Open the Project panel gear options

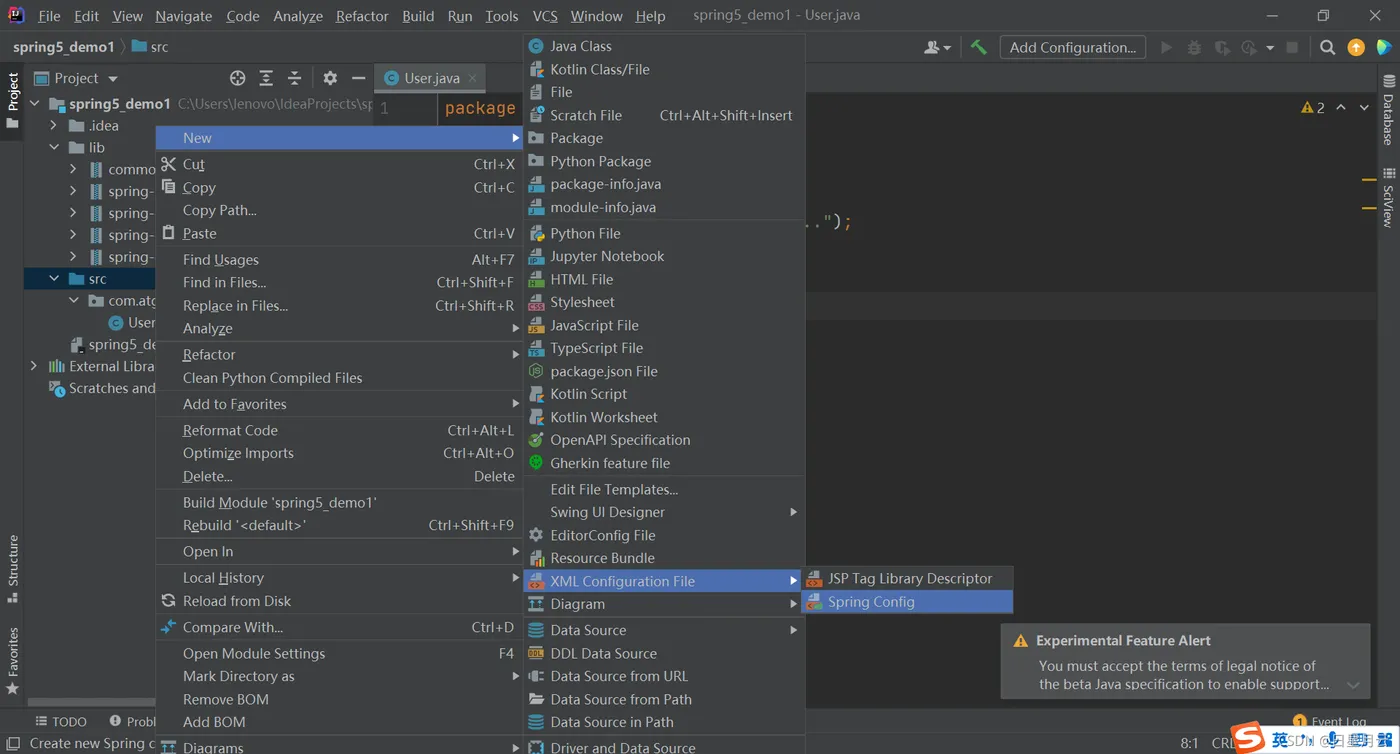(x=330, y=78)
